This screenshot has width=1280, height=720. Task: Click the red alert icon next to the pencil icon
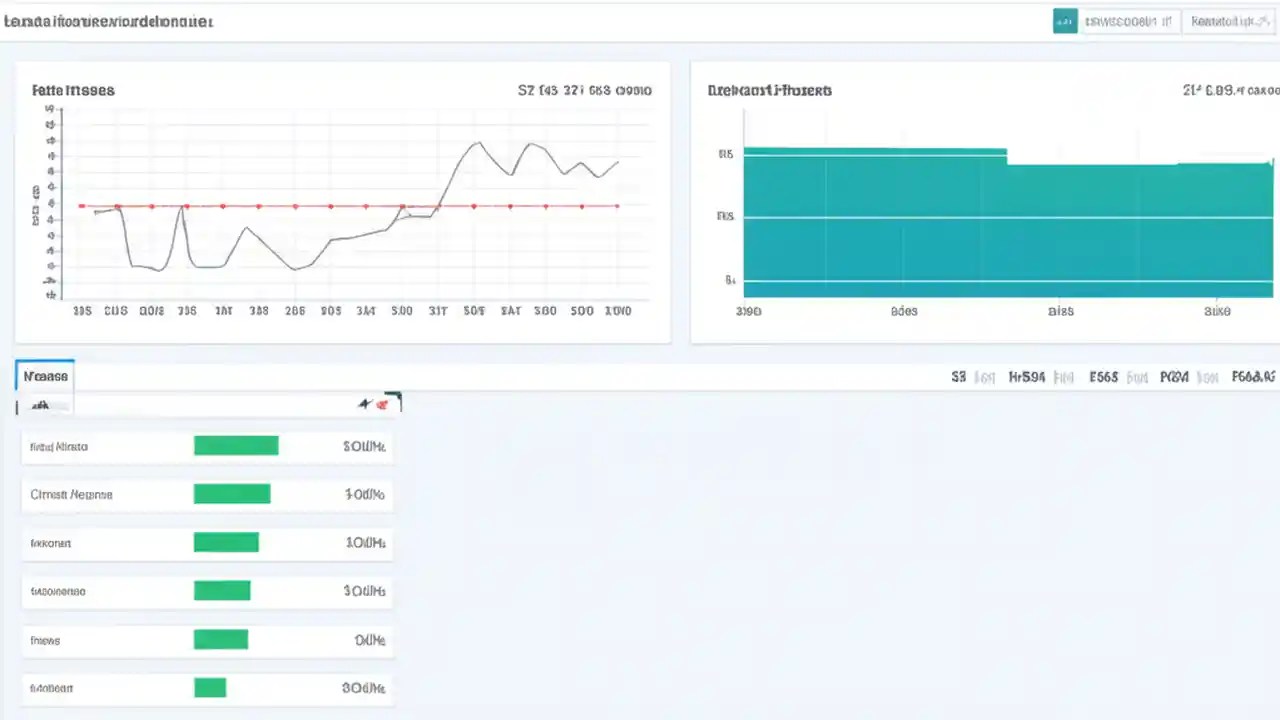[x=382, y=403]
